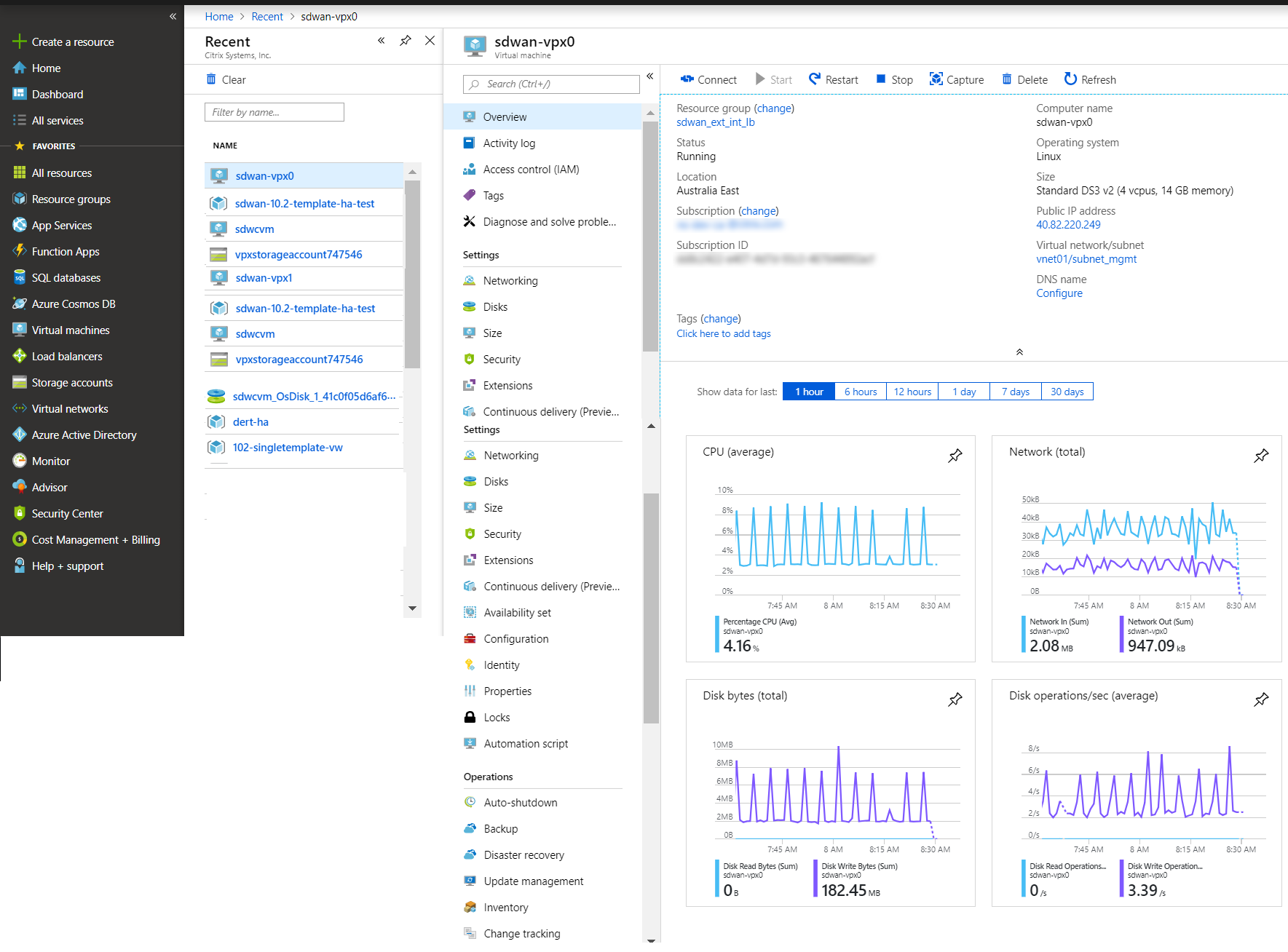Collapse the VM resource menu
Image resolution: width=1288 pixels, height=952 pixels.
click(650, 76)
